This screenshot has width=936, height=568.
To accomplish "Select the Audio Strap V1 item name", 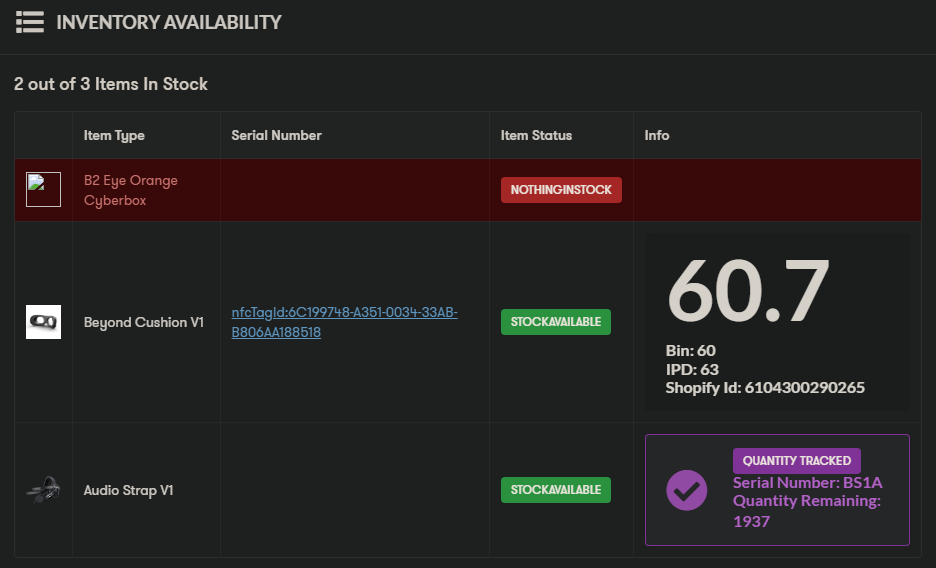I will 128,490.
